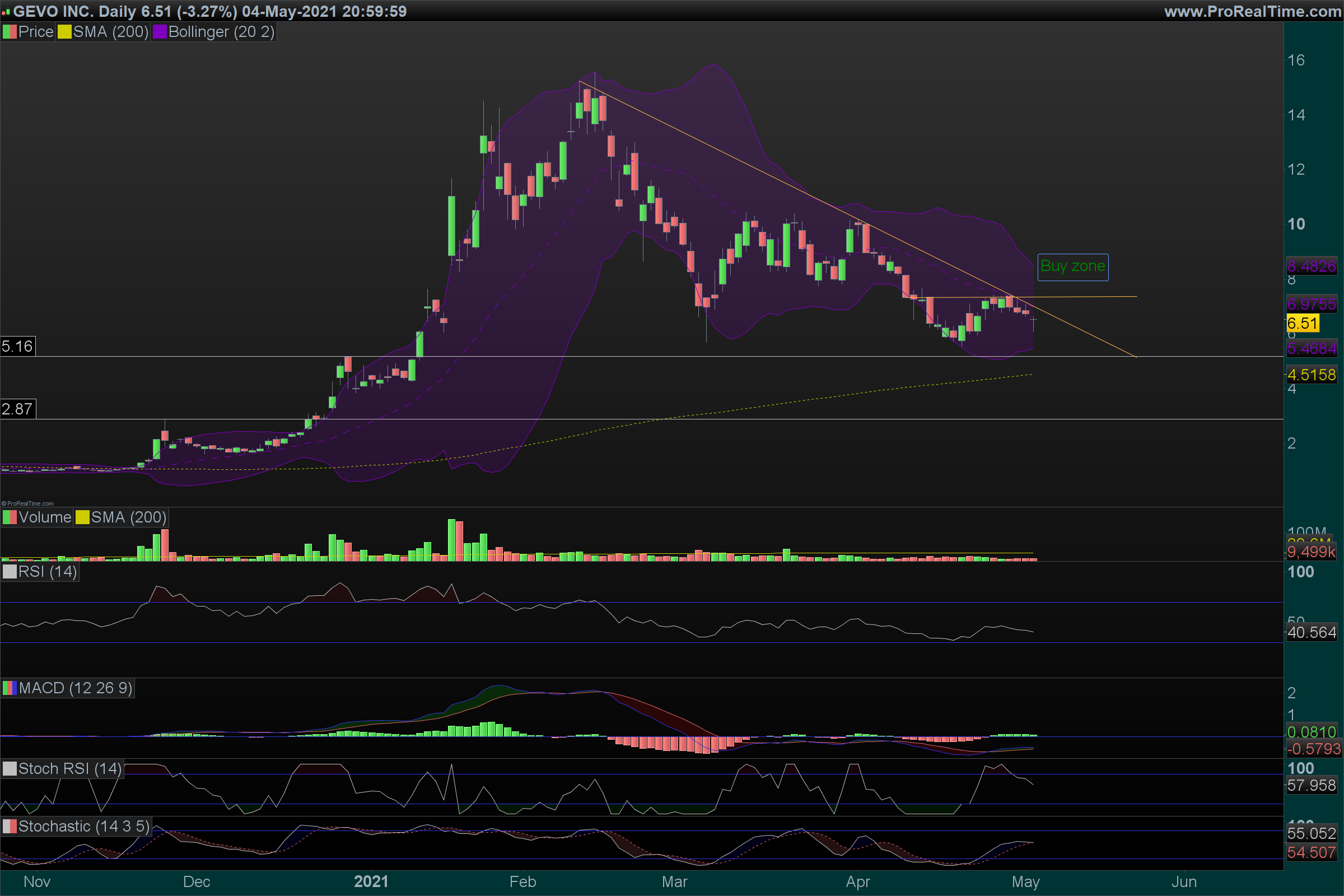The height and width of the screenshot is (896, 1344).
Task: Click the 8.4826 upper Bollinger value tag
Action: point(1312,267)
